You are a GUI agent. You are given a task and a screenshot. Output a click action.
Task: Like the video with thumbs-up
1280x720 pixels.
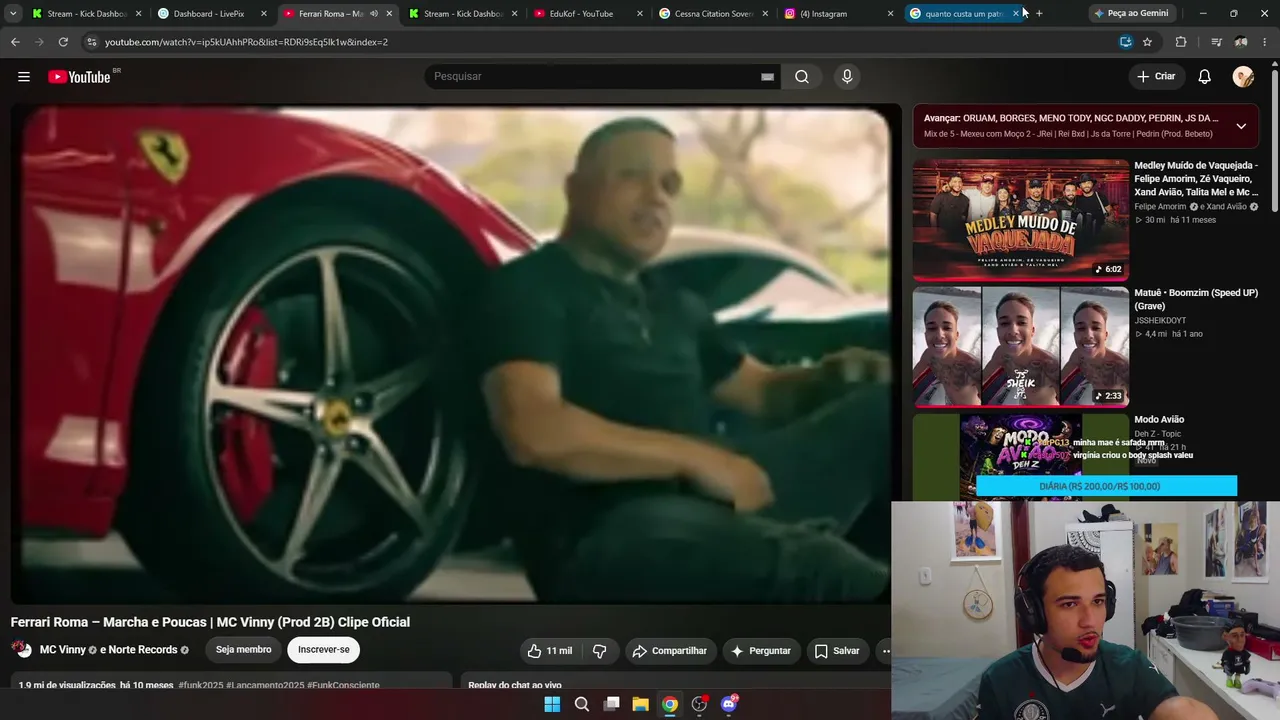click(x=550, y=651)
